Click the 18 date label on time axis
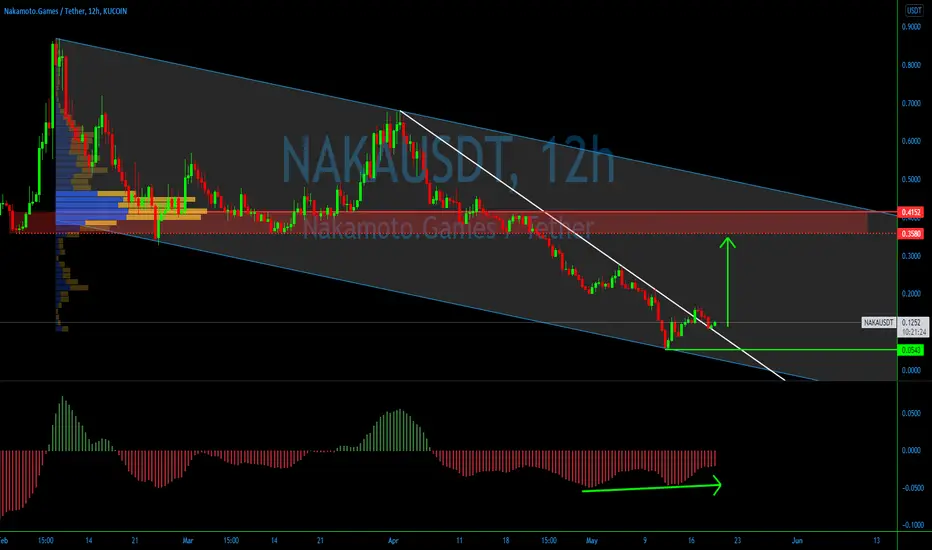 tap(506, 540)
